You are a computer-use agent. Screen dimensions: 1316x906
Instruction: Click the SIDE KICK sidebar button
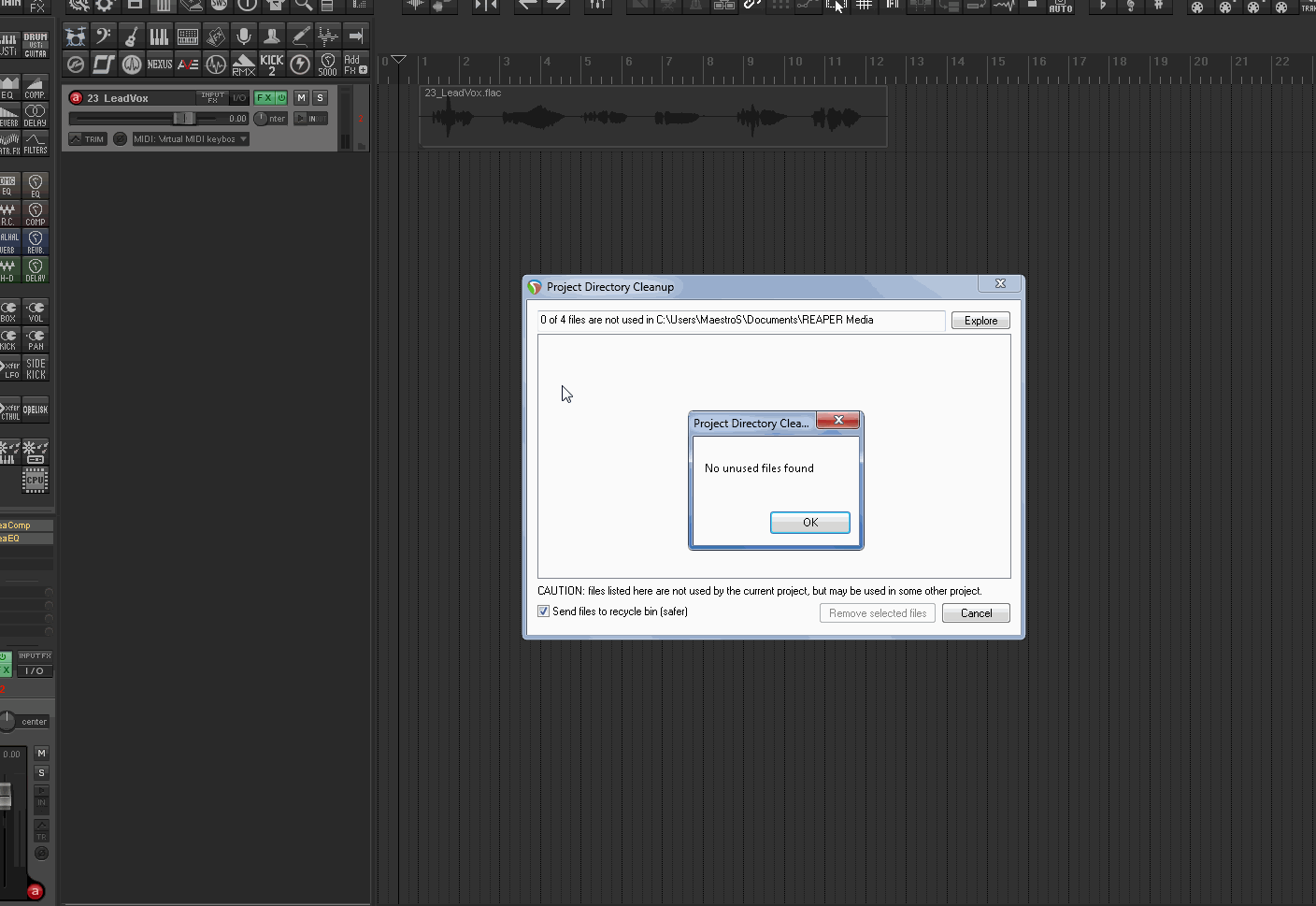[x=36, y=368]
